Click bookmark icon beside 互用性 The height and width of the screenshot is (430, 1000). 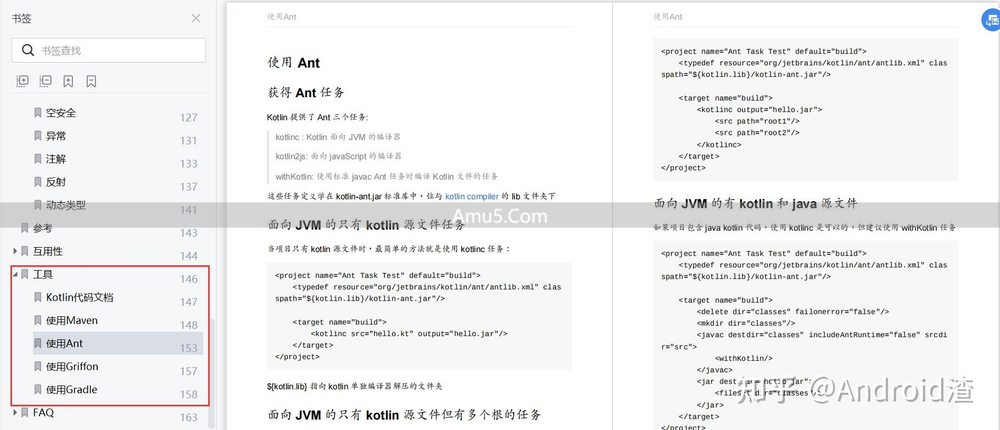25,251
